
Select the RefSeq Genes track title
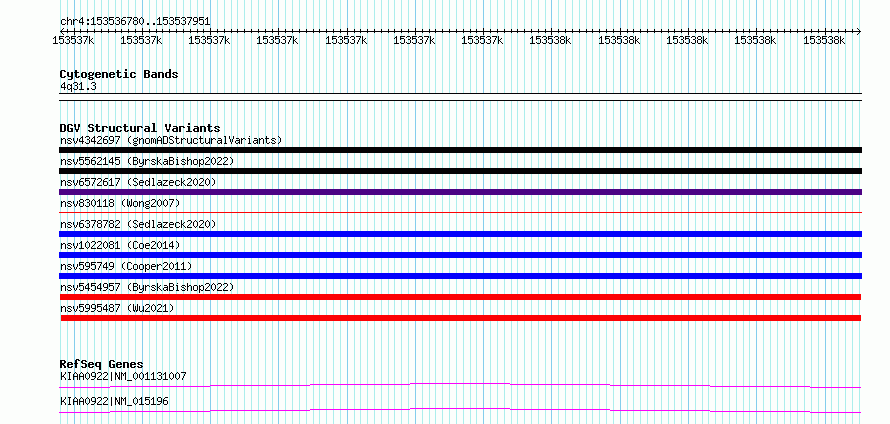click(101, 364)
